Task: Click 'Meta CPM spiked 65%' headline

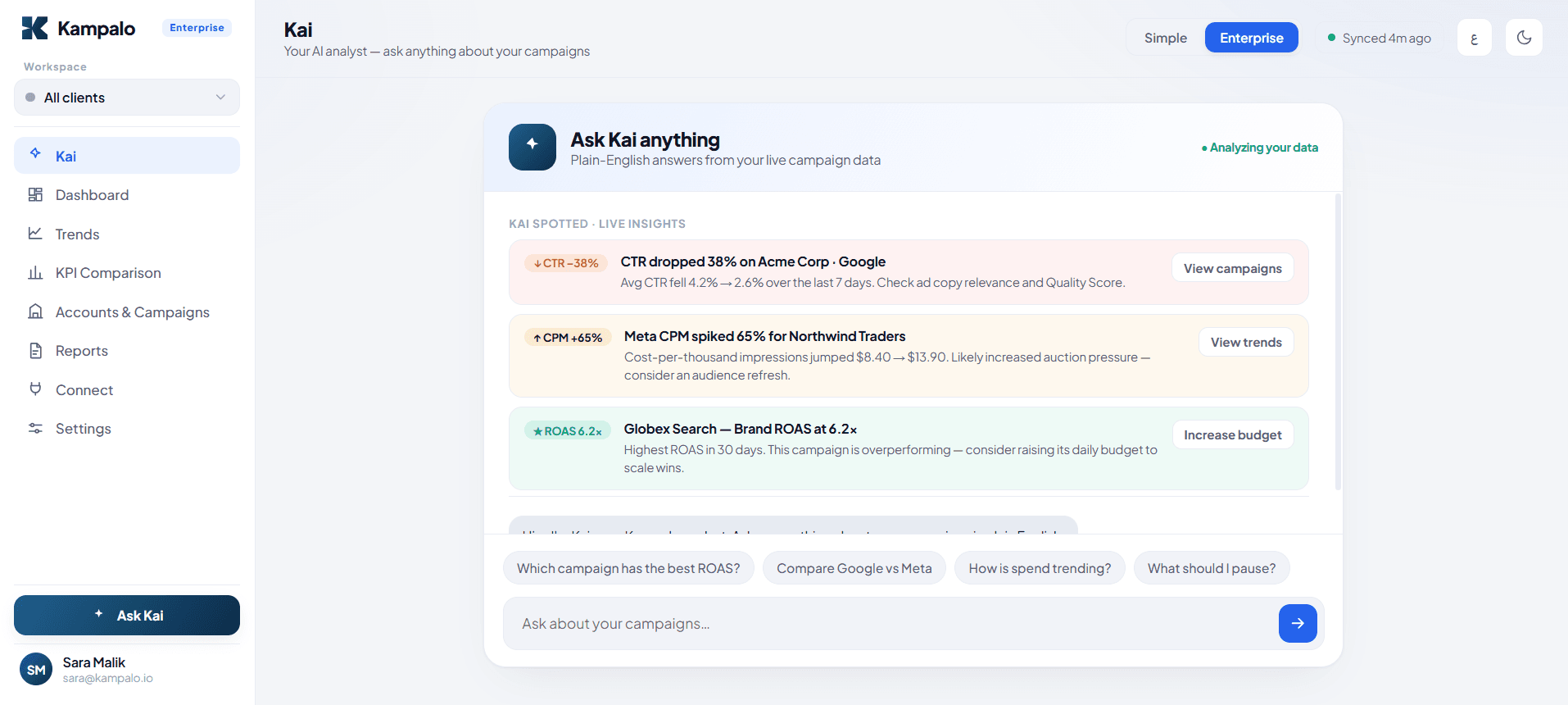Action: tap(764, 336)
